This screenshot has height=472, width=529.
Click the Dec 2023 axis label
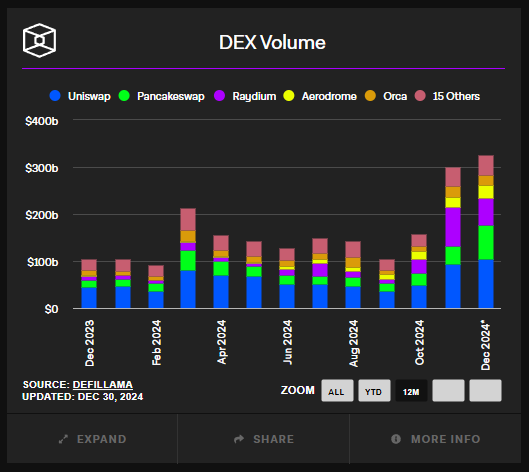coord(89,343)
